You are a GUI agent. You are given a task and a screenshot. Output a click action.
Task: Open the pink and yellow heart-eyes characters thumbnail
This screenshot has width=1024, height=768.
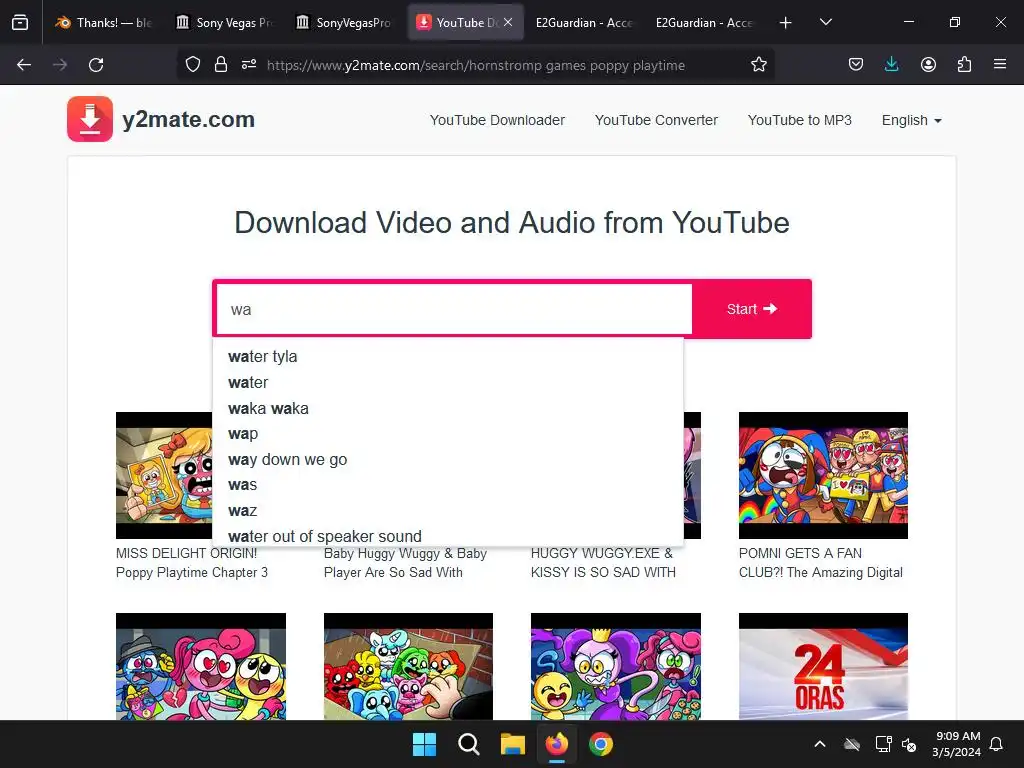pyautogui.click(x=200, y=667)
